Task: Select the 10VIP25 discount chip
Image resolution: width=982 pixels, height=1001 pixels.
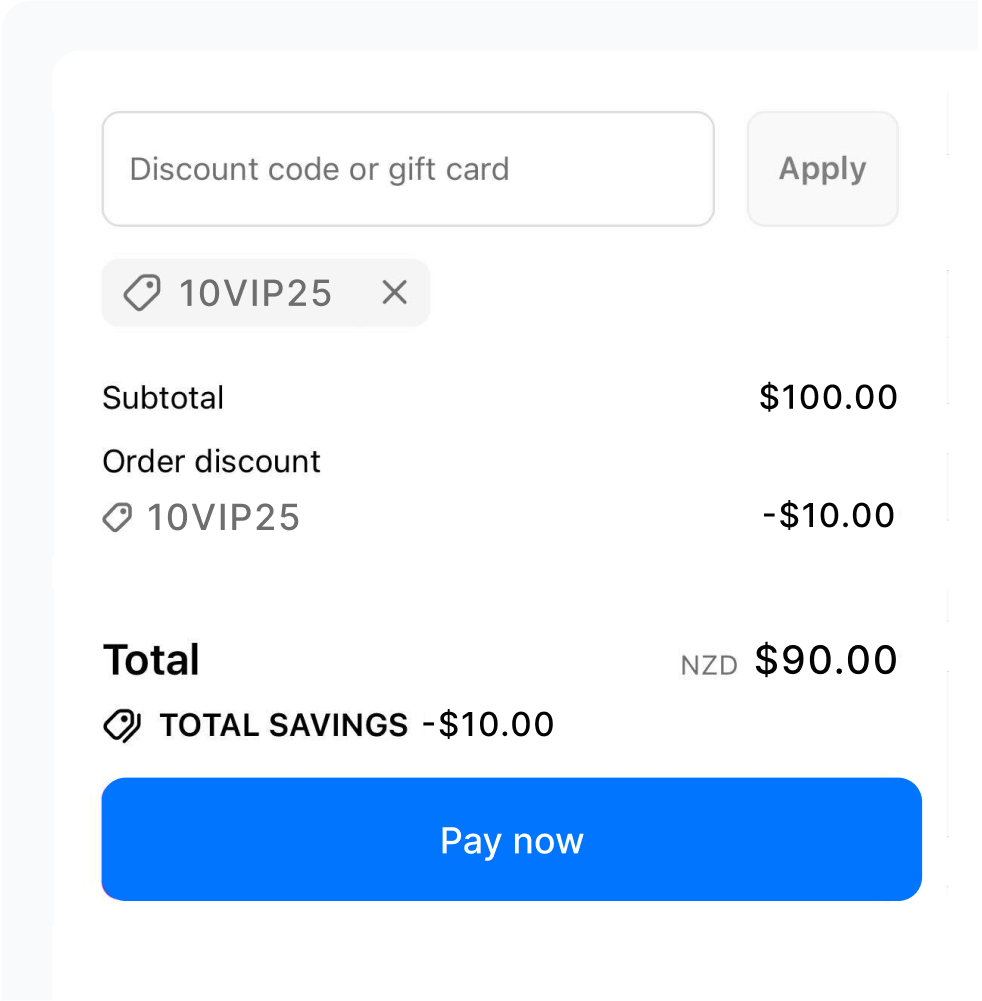Action: pos(265,292)
